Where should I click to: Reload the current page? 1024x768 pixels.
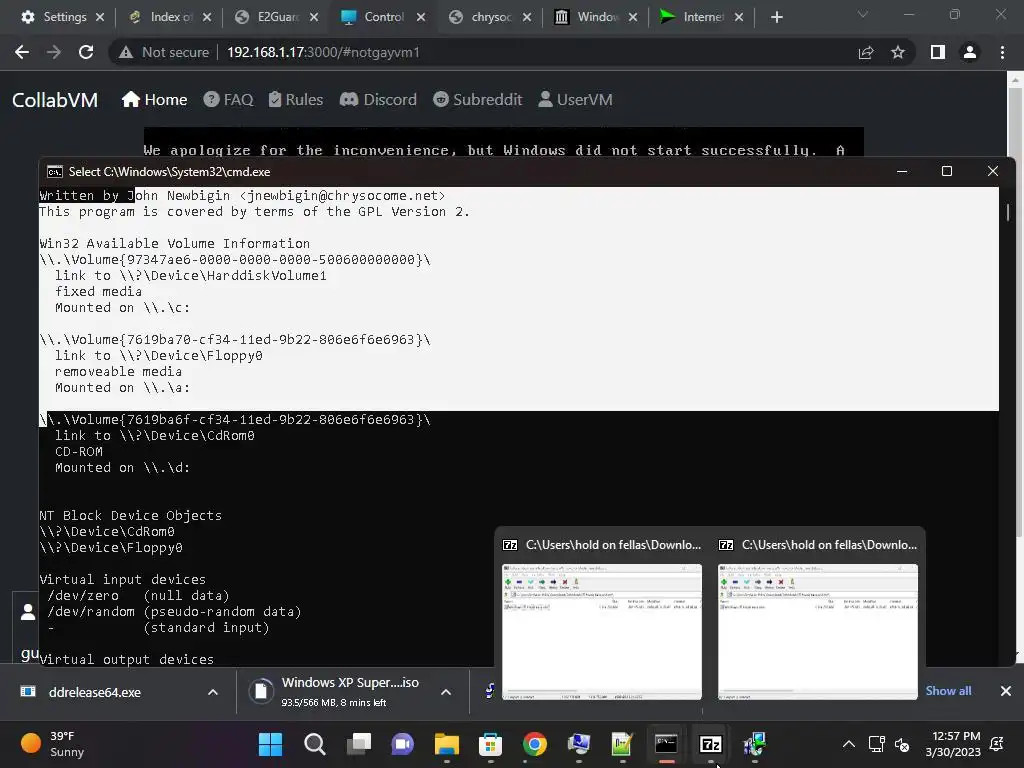86,52
